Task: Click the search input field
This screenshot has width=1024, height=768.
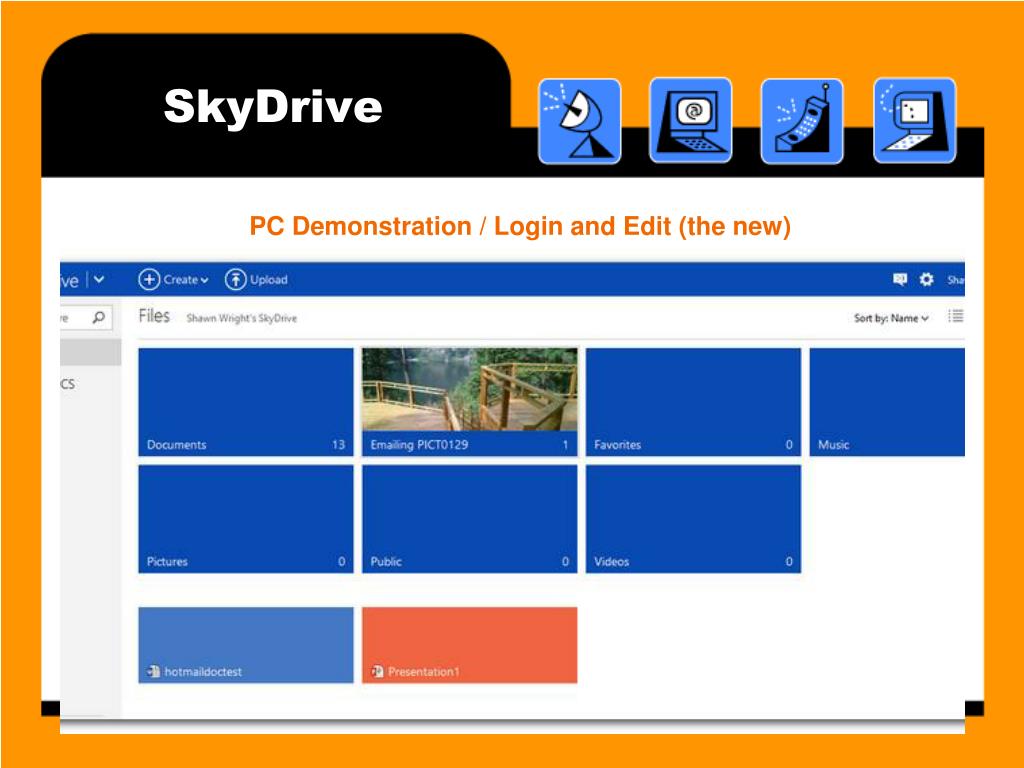Action: click(86, 317)
